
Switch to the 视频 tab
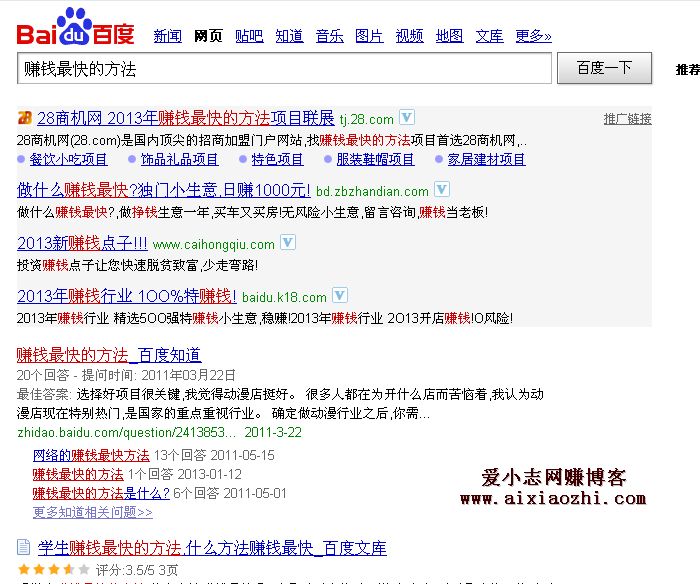(x=409, y=36)
